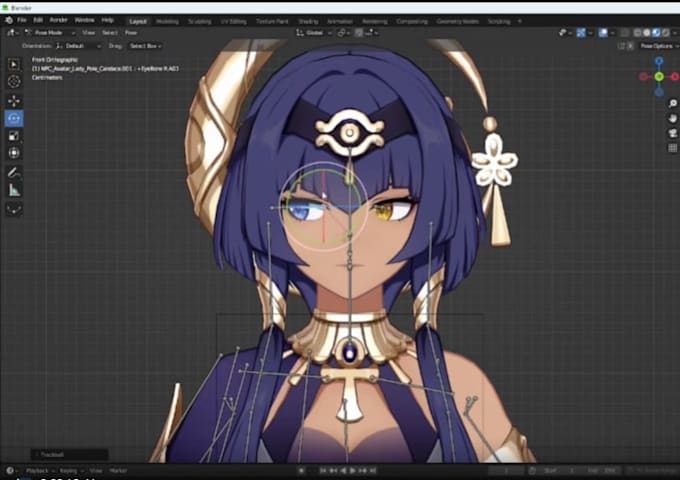The height and width of the screenshot is (480, 680).
Task: Toggle snapping magnet icon
Action: pyautogui.click(x=359, y=33)
